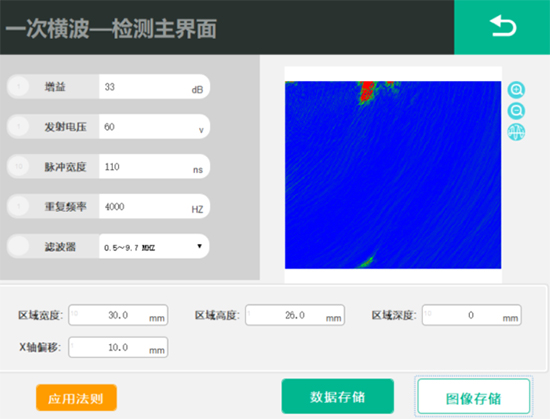Zoom in on the ultrasonic image

(x=516, y=90)
